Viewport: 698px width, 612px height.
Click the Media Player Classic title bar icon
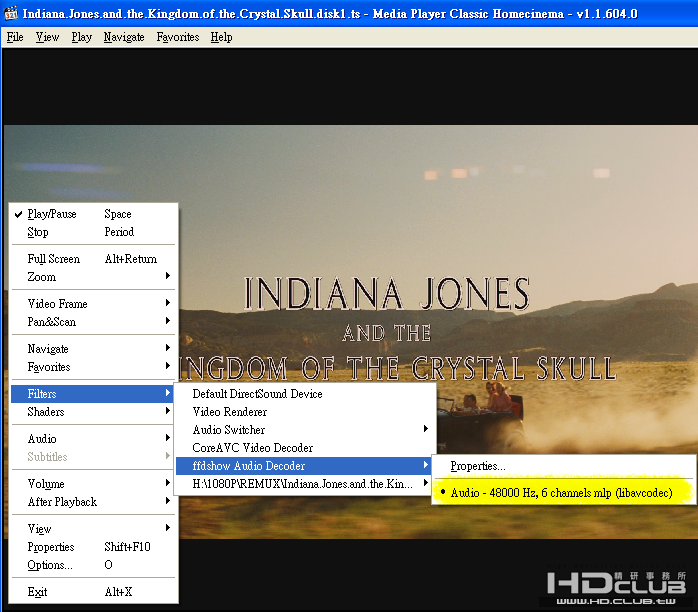coord(11,13)
